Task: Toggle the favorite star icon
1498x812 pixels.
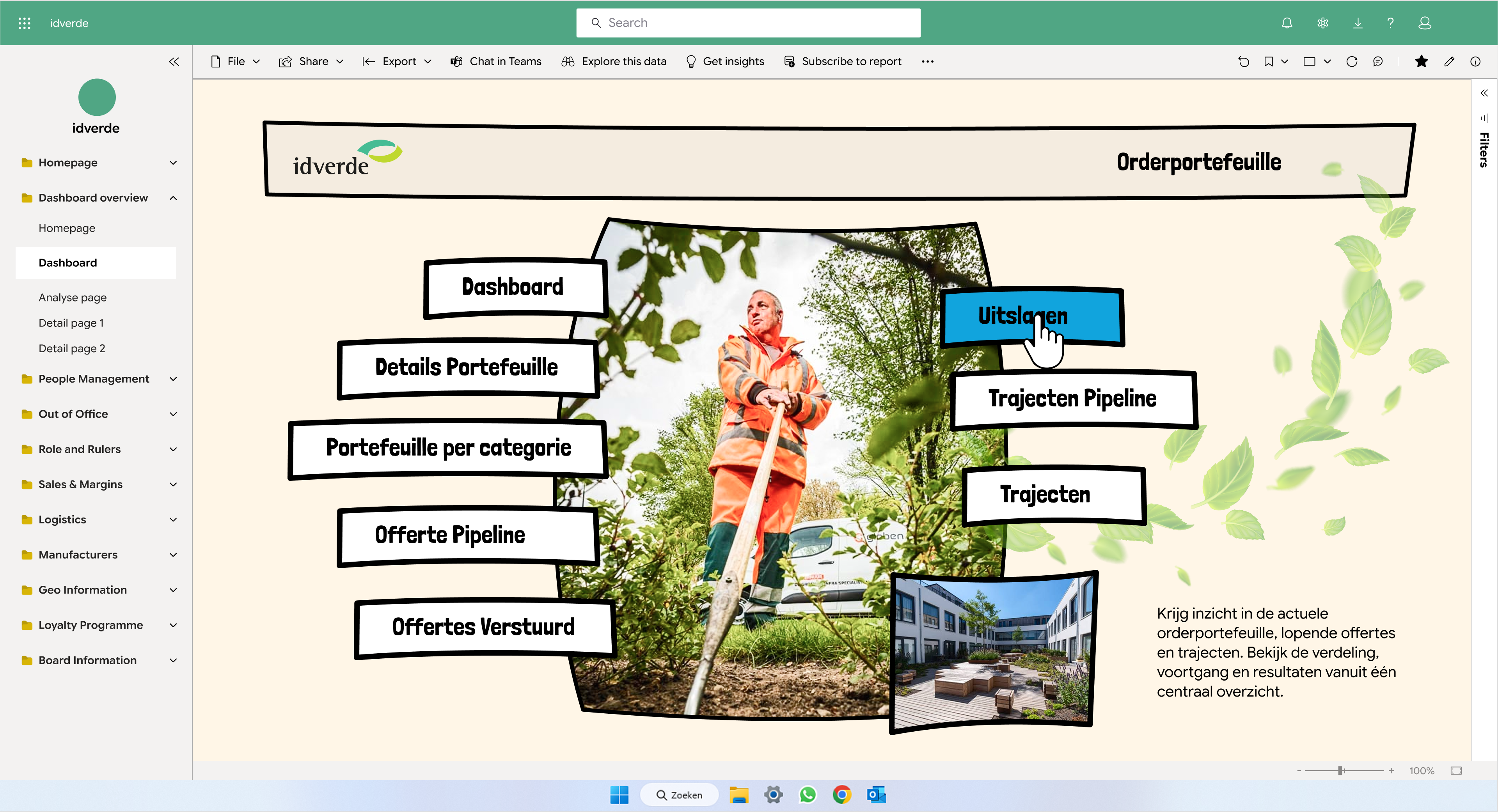Action: 1421,62
